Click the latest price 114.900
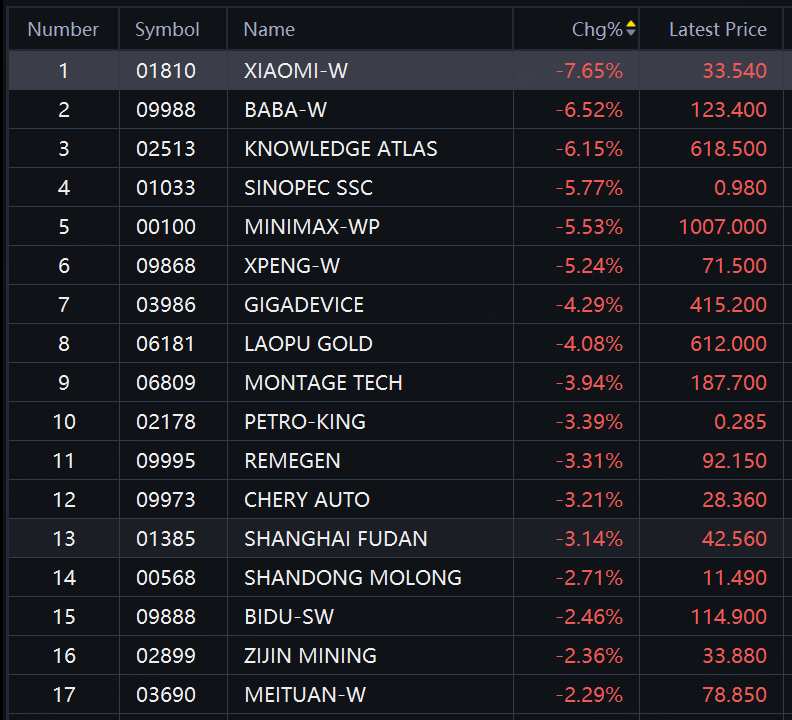The image size is (792, 720). 728,616
